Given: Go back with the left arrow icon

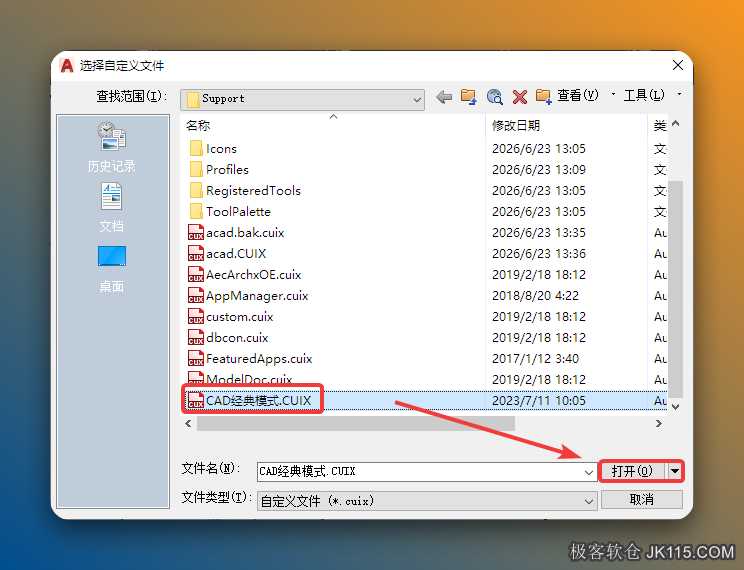Looking at the screenshot, I should [x=444, y=97].
